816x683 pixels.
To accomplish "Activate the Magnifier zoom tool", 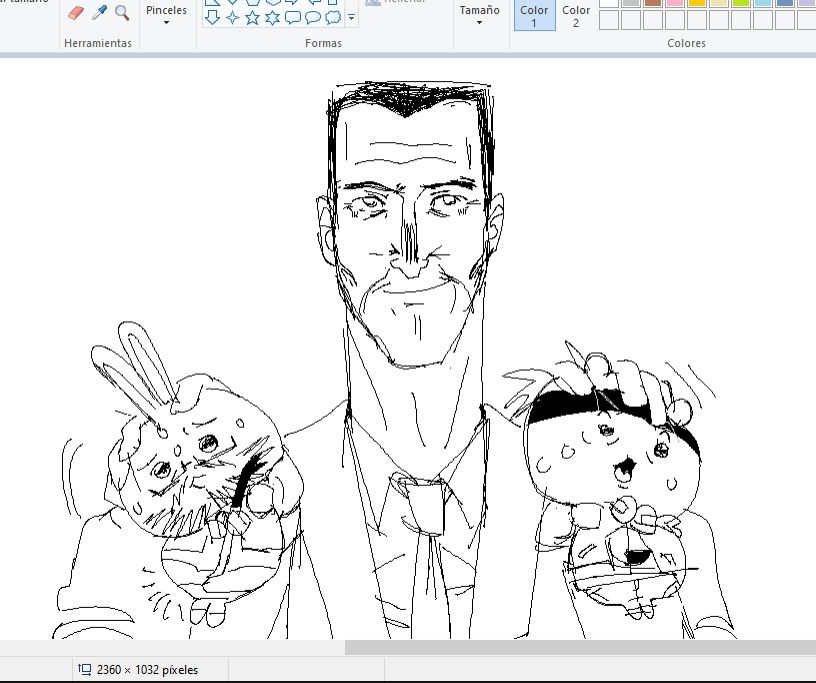I will [x=122, y=13].
